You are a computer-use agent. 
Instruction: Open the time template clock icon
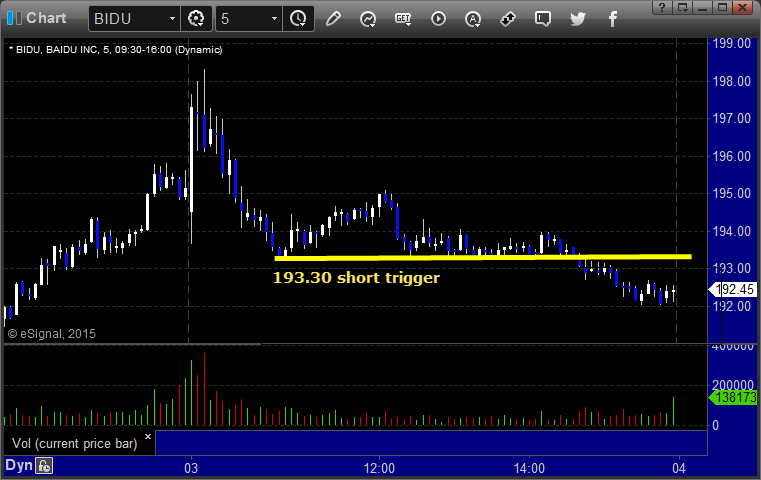[x=298, y=19]
